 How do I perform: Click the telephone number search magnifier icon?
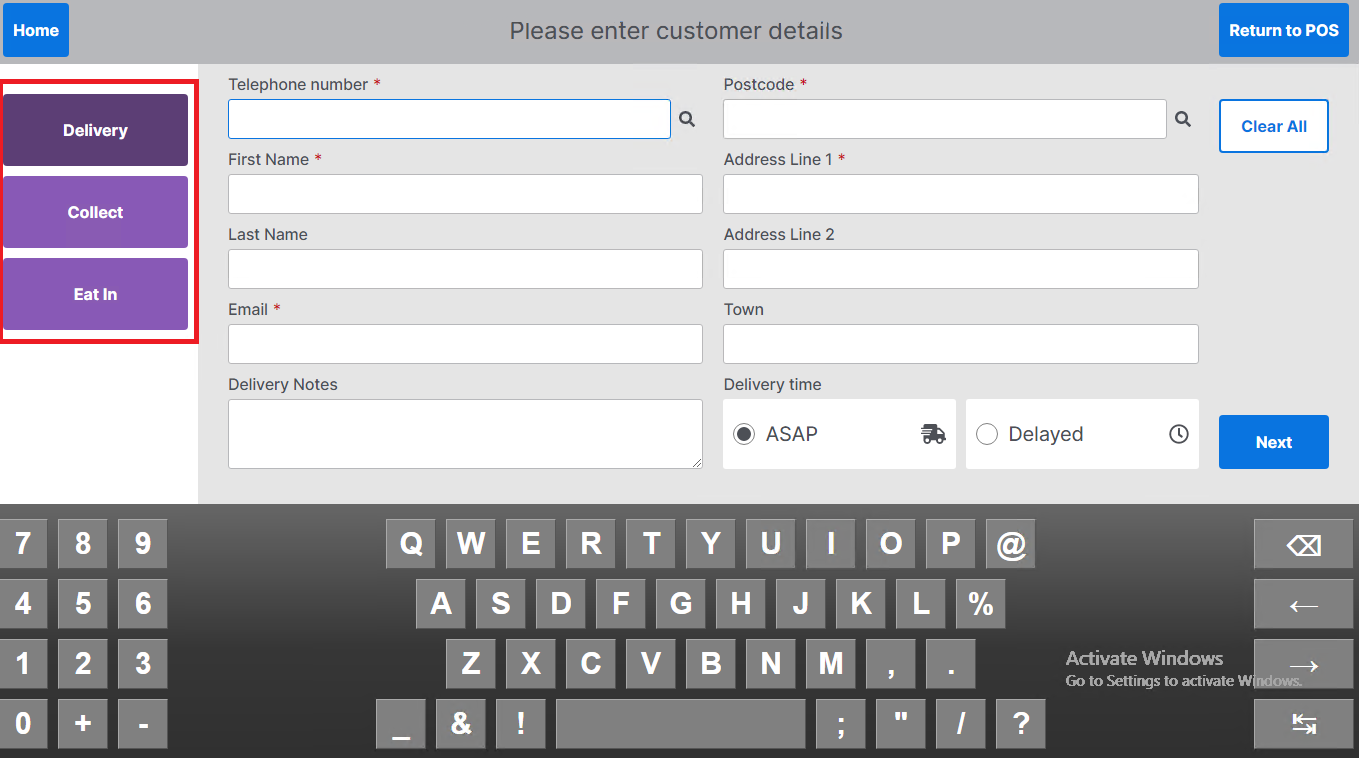click(687, 119)
